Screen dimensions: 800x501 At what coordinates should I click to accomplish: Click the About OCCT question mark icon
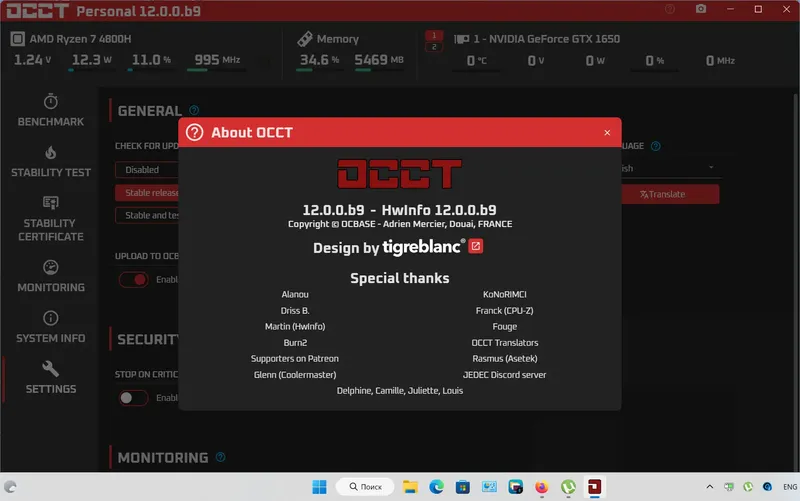194,133
